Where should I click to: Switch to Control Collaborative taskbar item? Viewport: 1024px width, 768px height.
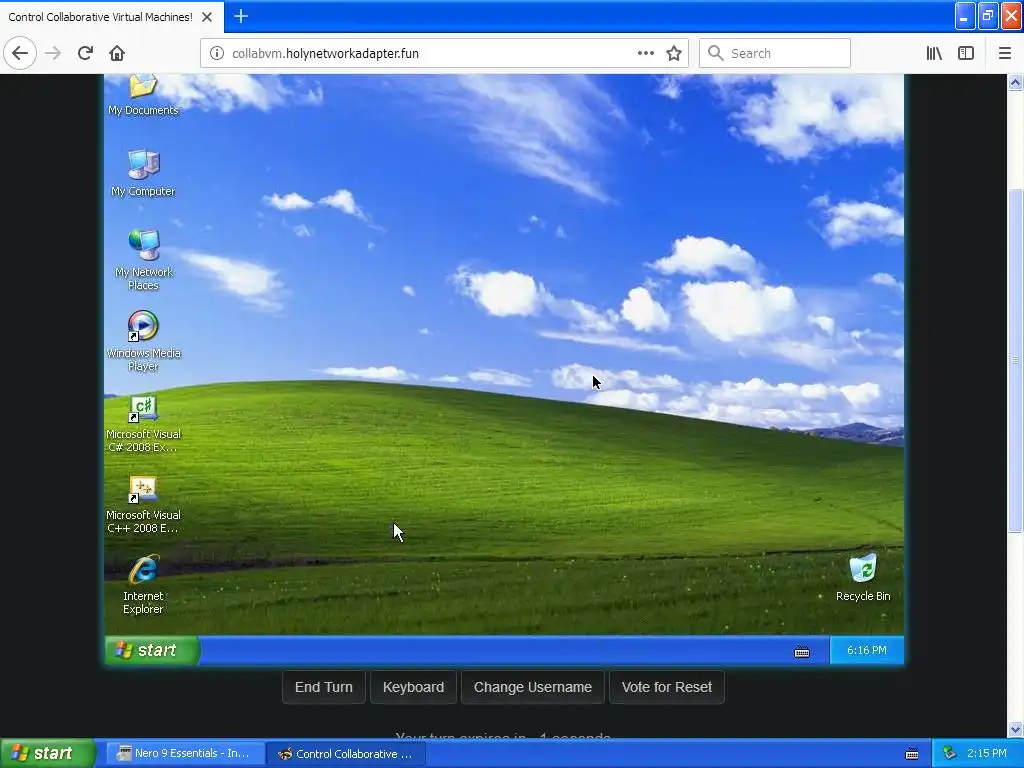tap(347, 754)
